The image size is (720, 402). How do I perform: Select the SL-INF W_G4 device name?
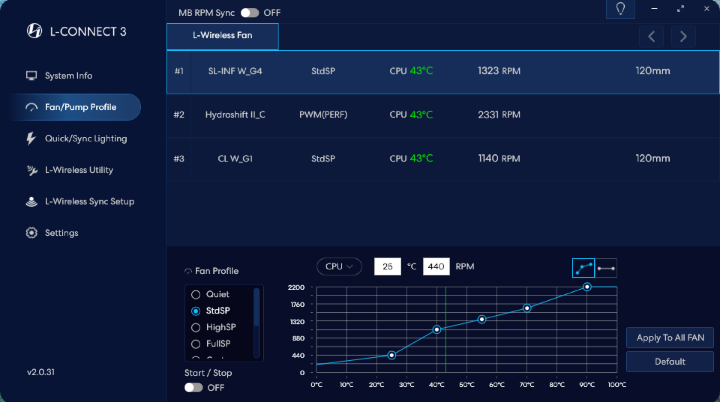[235, 71]
